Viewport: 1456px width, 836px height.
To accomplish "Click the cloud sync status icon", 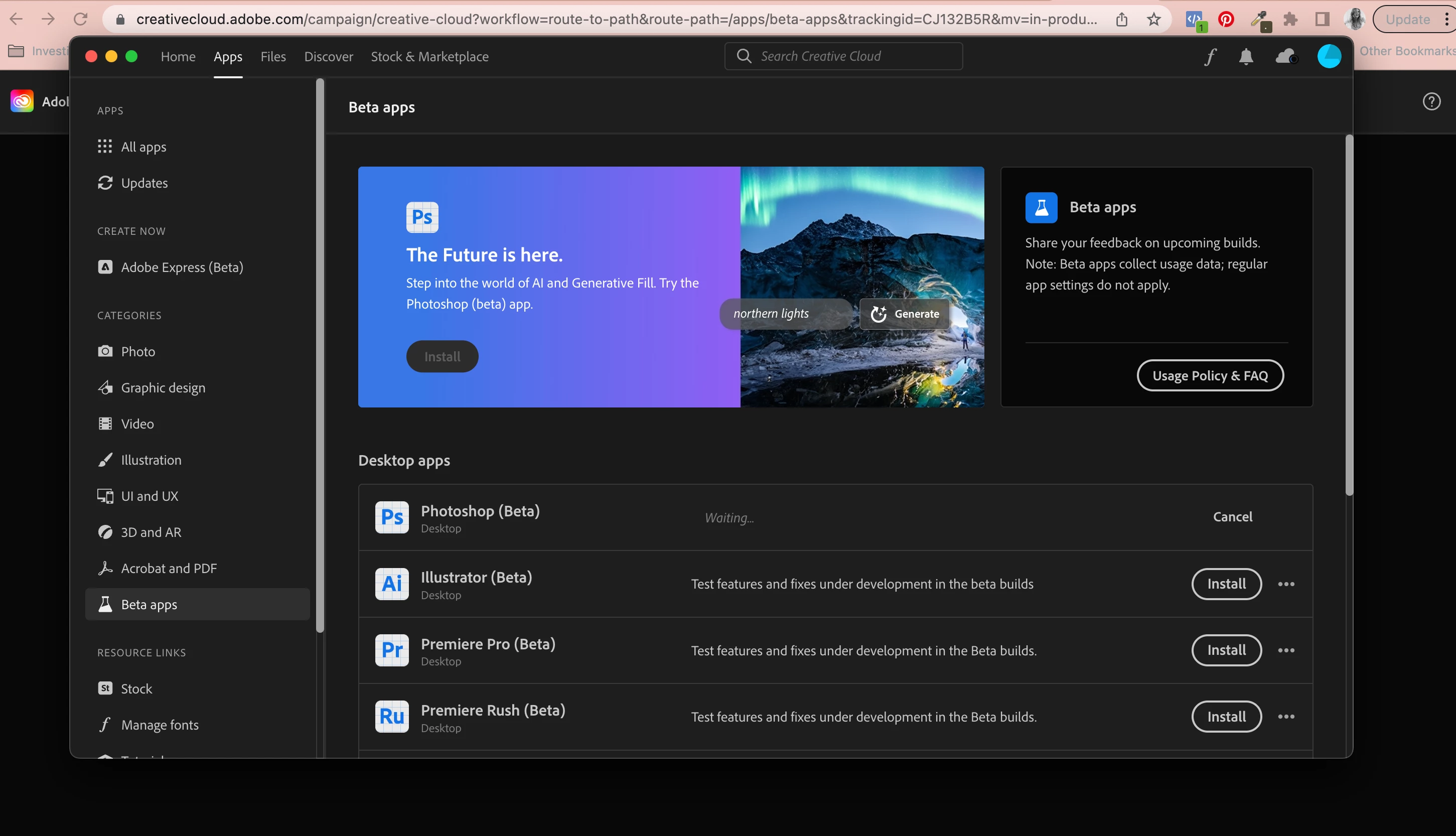I will (1286, 56).
